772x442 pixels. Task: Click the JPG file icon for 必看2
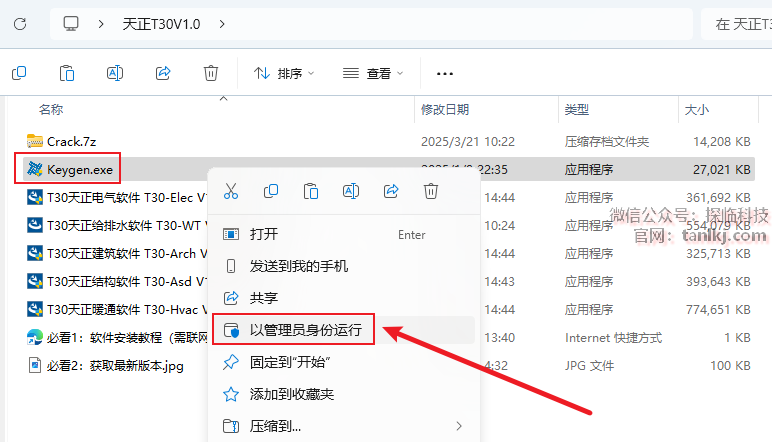34,365
